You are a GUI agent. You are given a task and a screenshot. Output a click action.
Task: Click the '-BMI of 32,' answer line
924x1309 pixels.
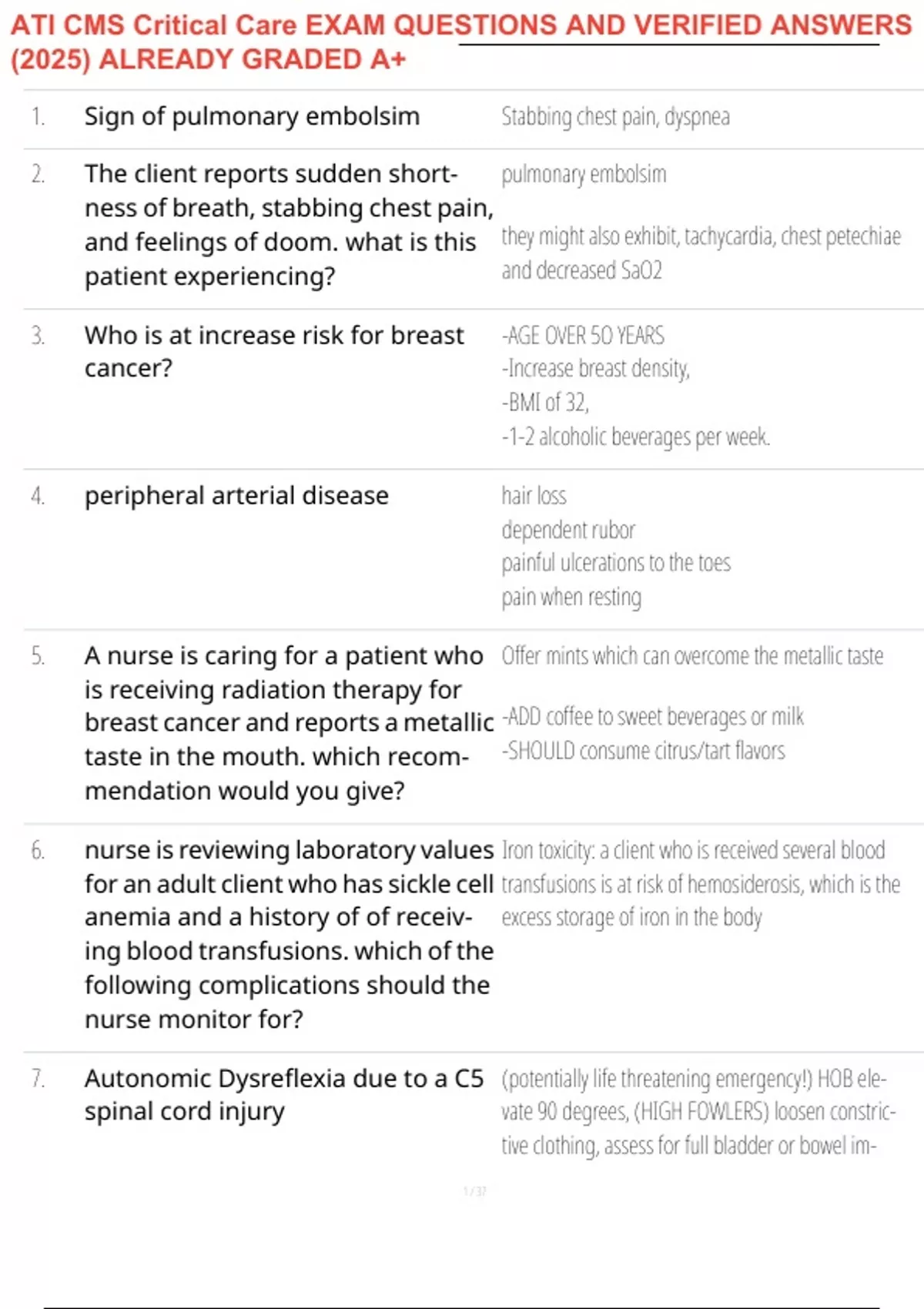point(545,403)
